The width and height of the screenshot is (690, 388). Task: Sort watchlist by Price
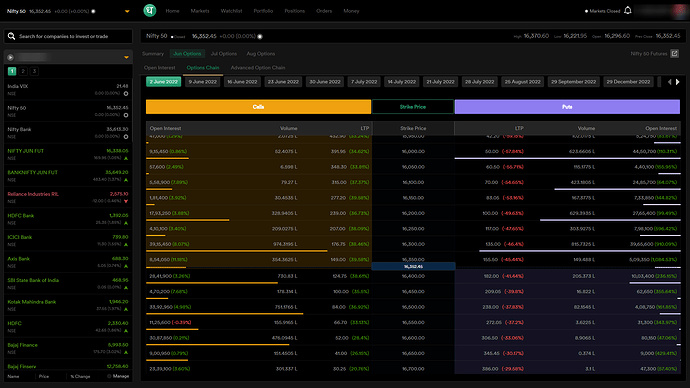pyautogui.click(x=44, y=377)
